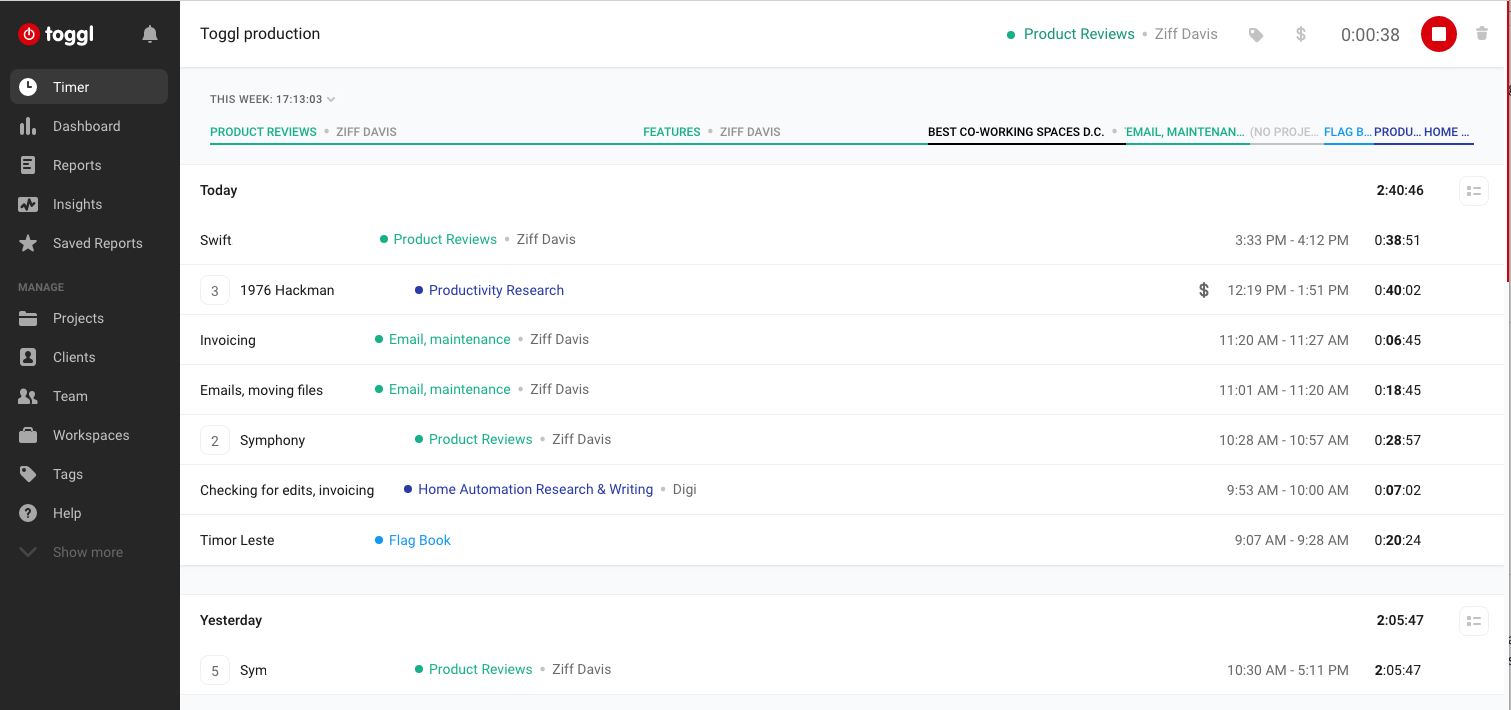Toggle billable dollar icon in timer bar
This screenshot has width=1511, height=710.
[1301, 34]
